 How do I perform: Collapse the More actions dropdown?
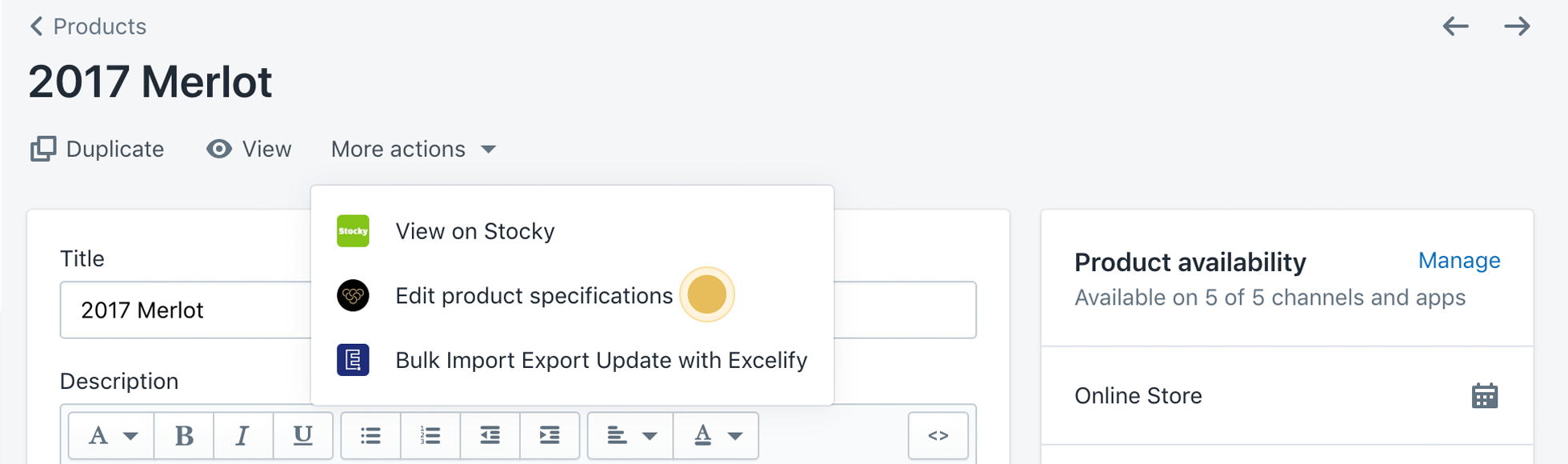414,150
